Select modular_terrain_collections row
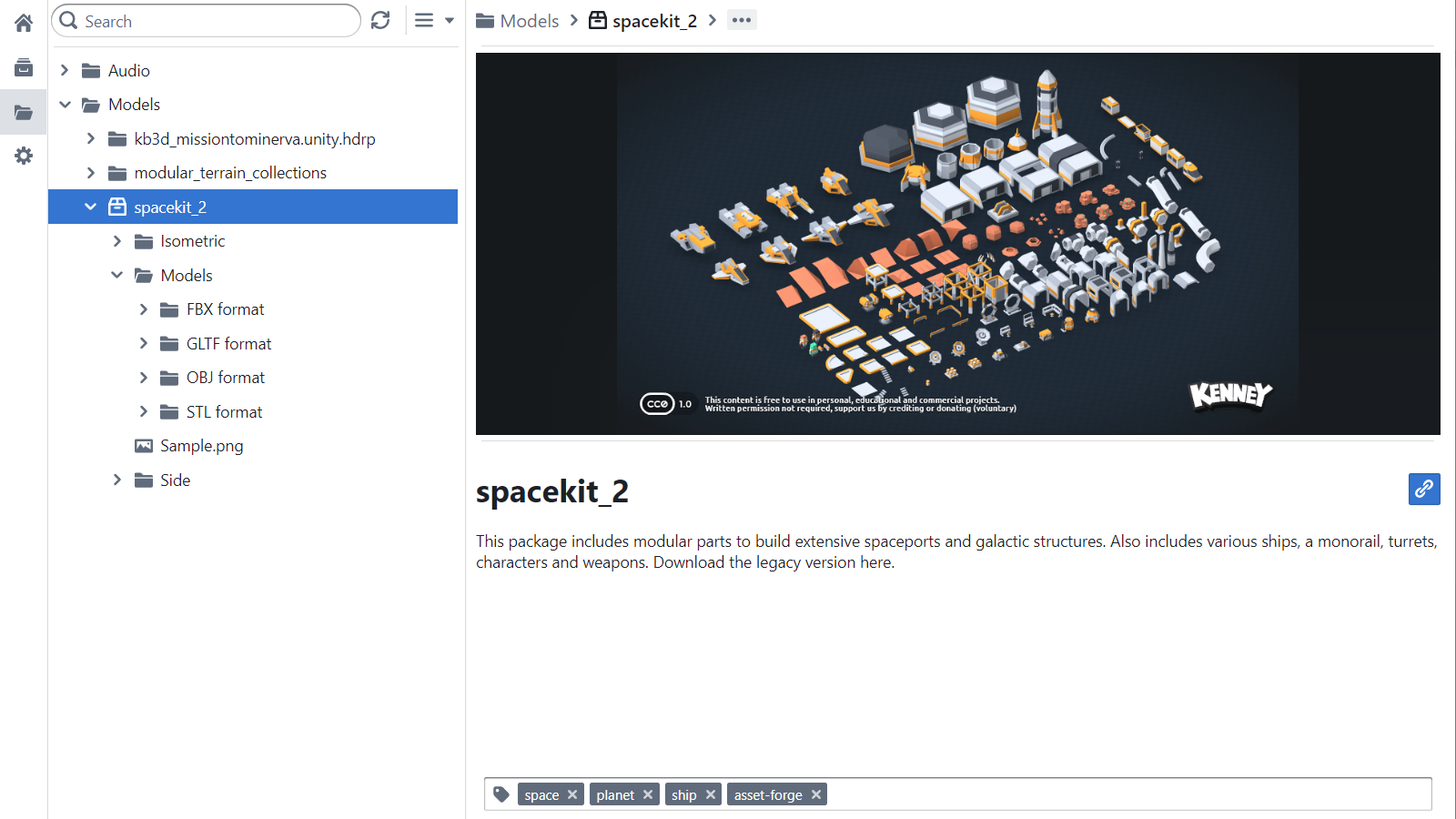Screen dimensions: 1456x819 [253, 173]
